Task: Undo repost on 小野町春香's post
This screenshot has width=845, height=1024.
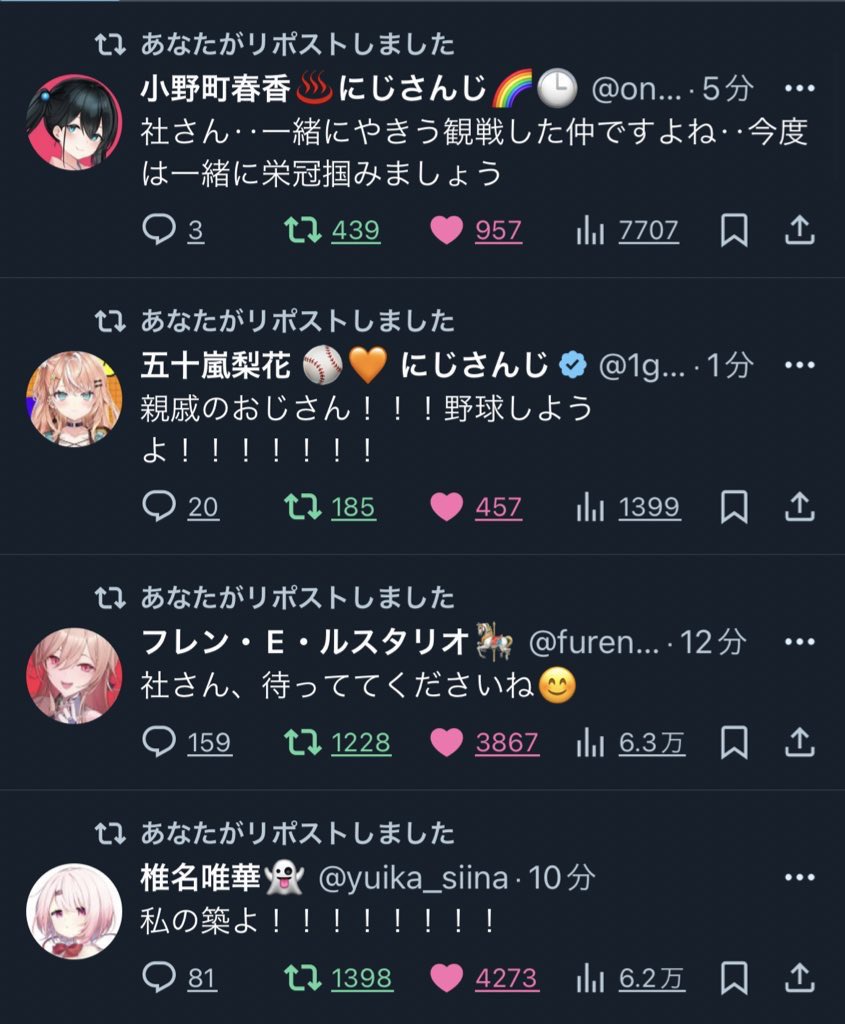Action: tap(332, 230)
